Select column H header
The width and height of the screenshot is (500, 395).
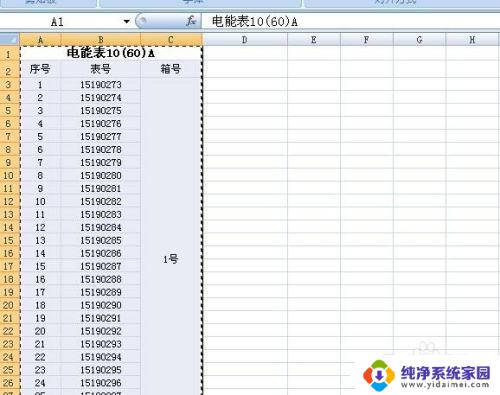[x=473, y=40]
